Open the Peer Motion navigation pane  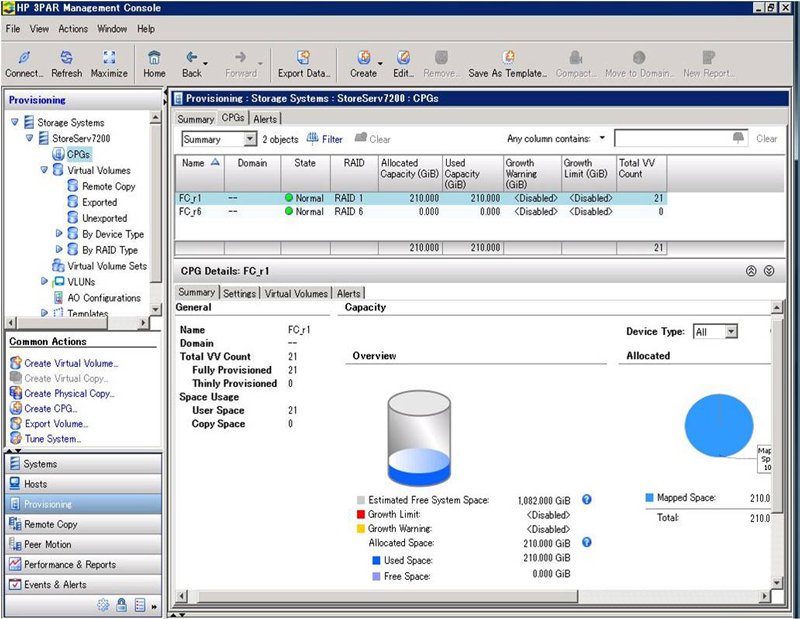pos(83,544)
